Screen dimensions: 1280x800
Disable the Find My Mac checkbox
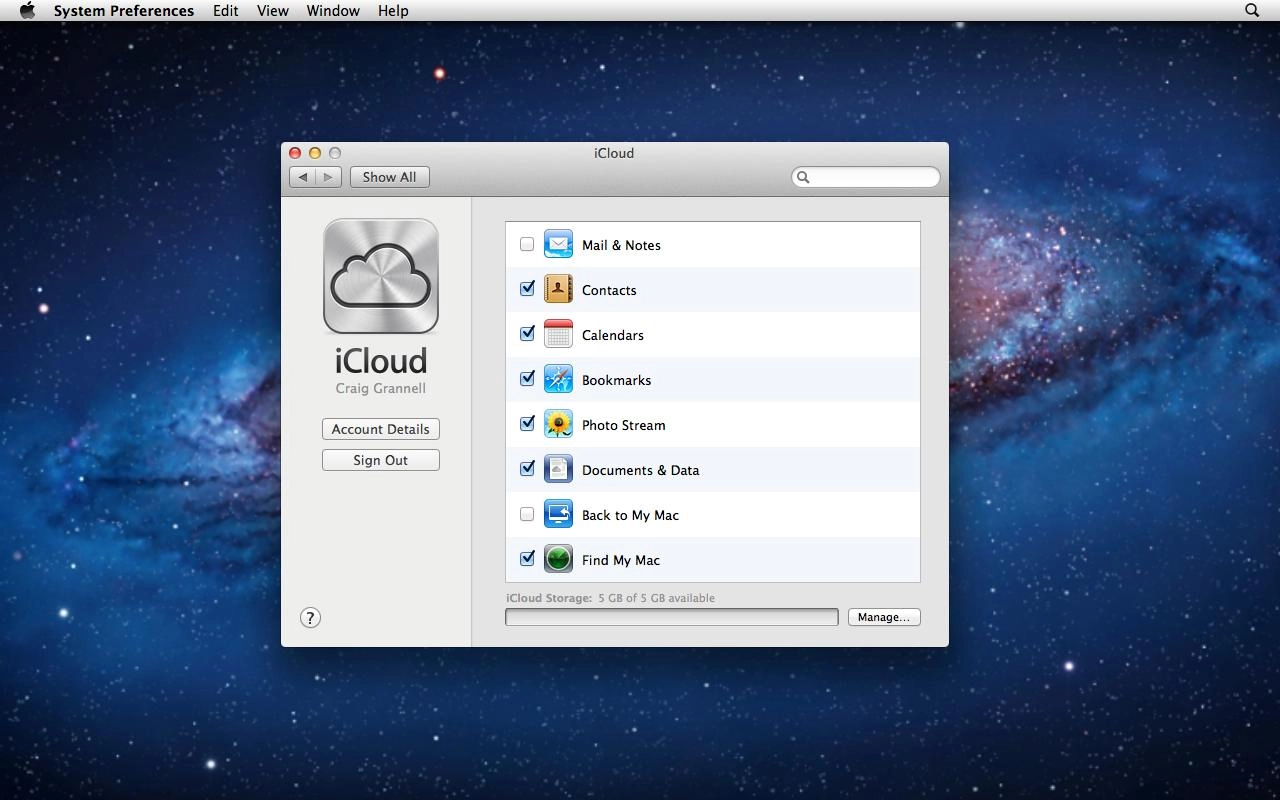pyautogui.click(x=527, y=559)
